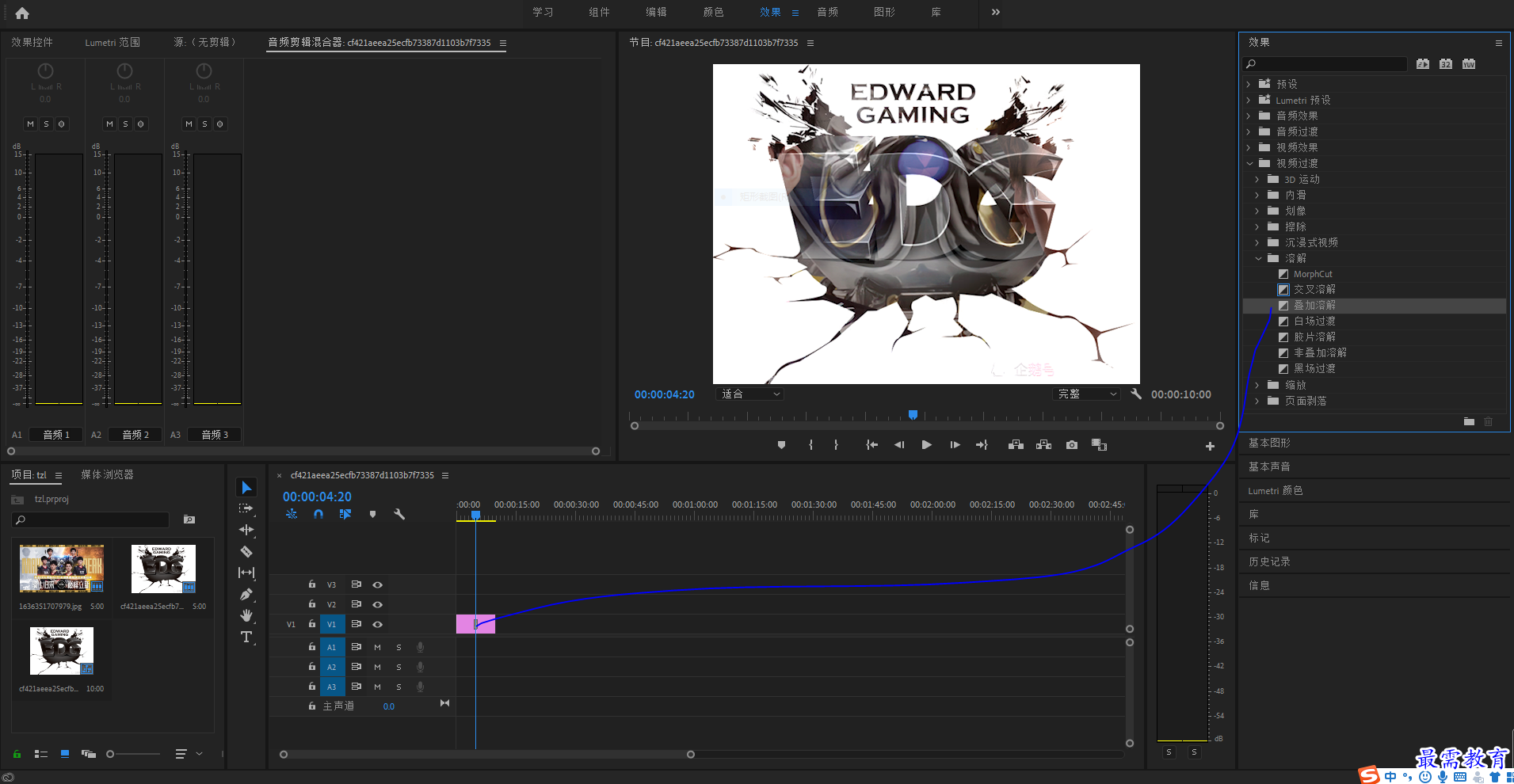Toggle V3 track output eye
Image resolution: width=1514 pixels, height=784 pixels.
click(x=378, y=584)
